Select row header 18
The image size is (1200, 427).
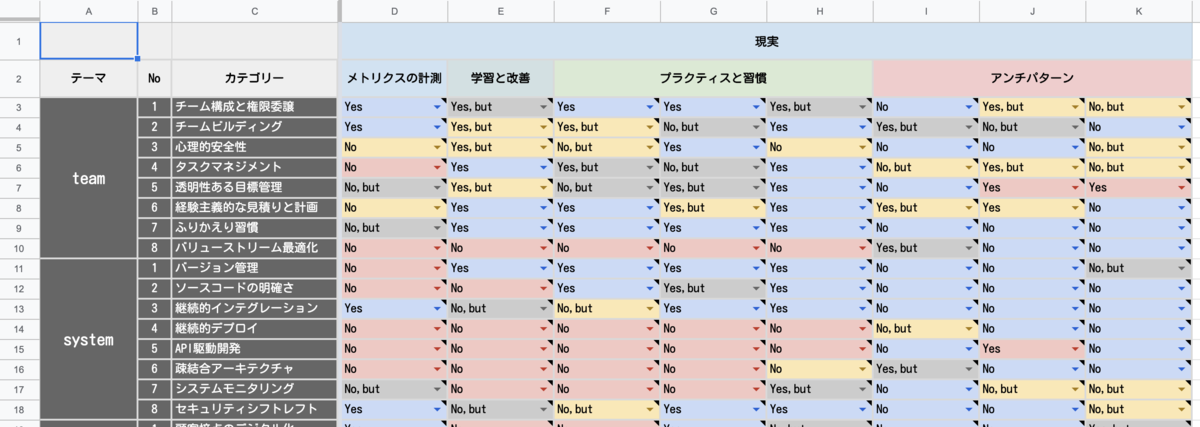(x=19, y=408)
